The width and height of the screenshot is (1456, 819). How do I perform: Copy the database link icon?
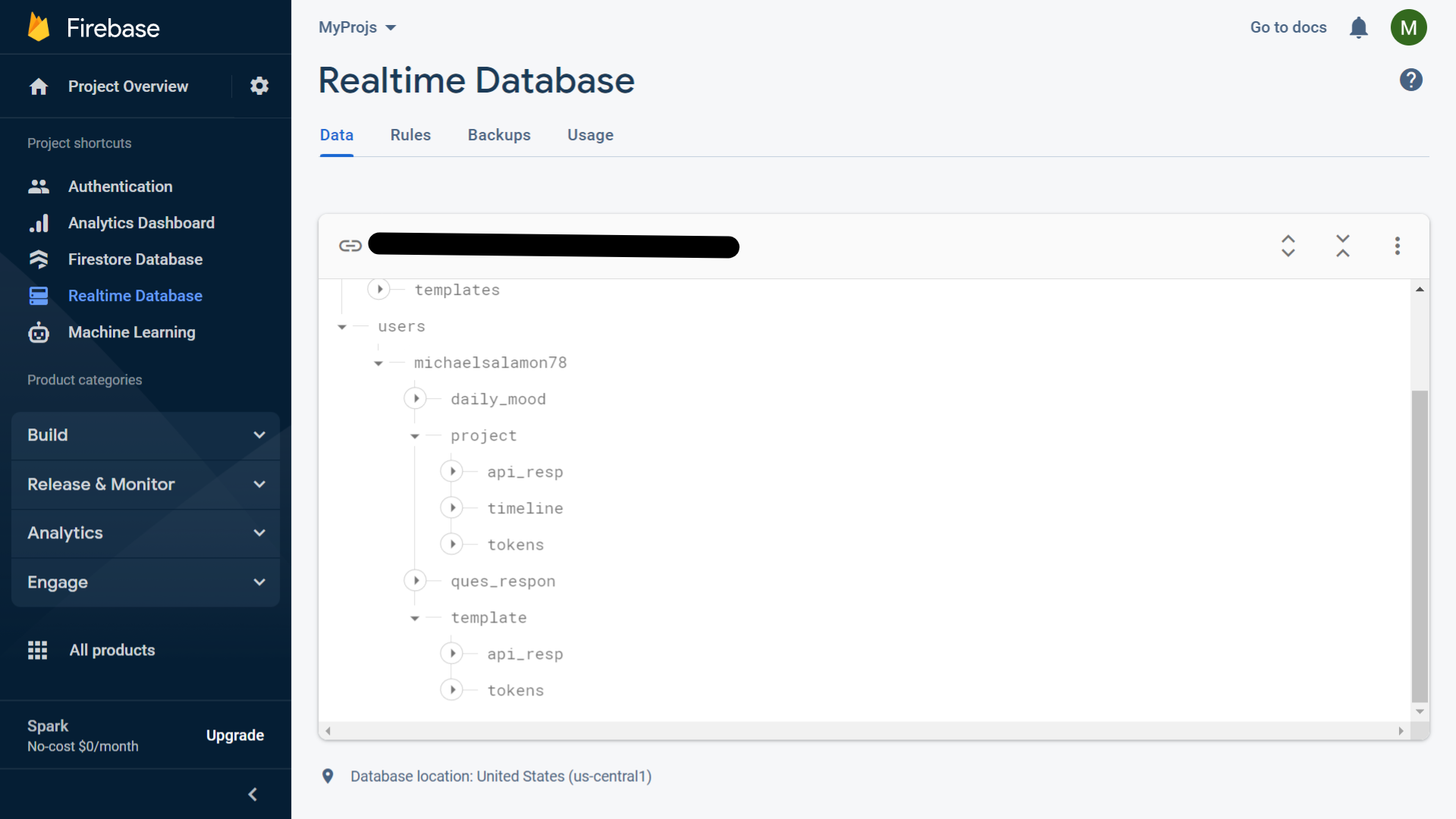pyautogui.click(x=350, y=246)
